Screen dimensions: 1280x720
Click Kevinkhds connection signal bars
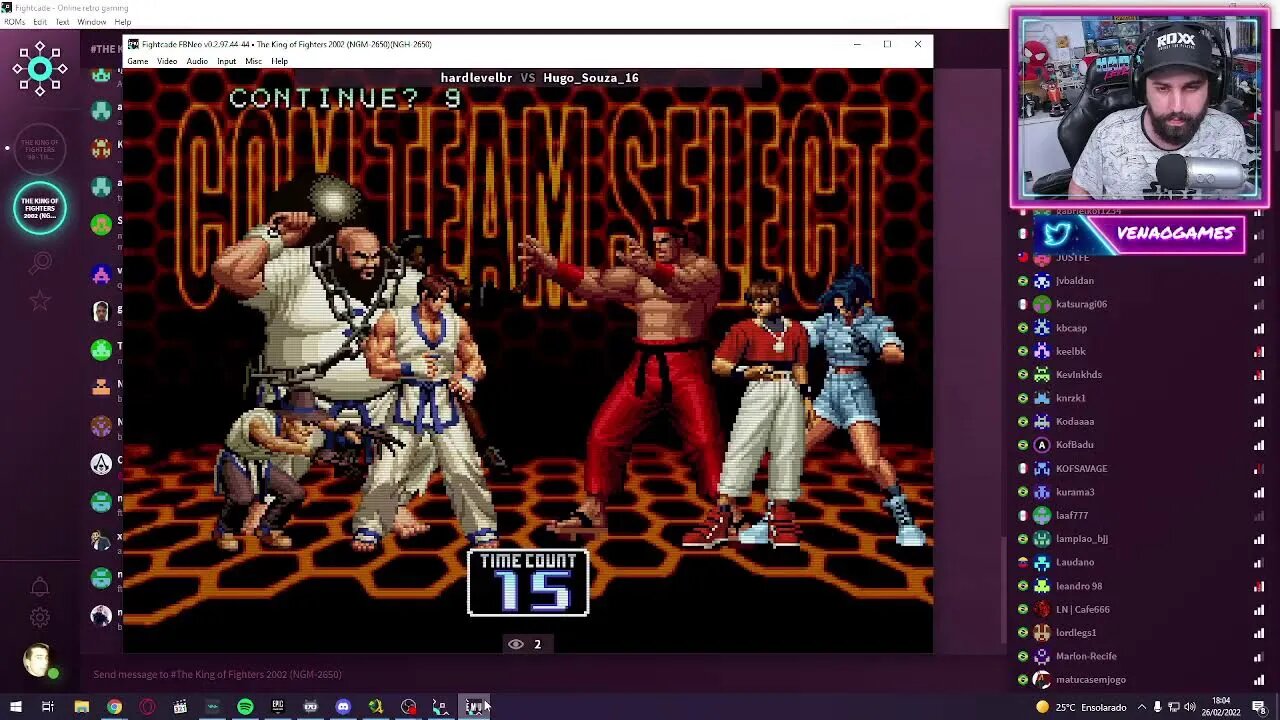pos(1259,375)
